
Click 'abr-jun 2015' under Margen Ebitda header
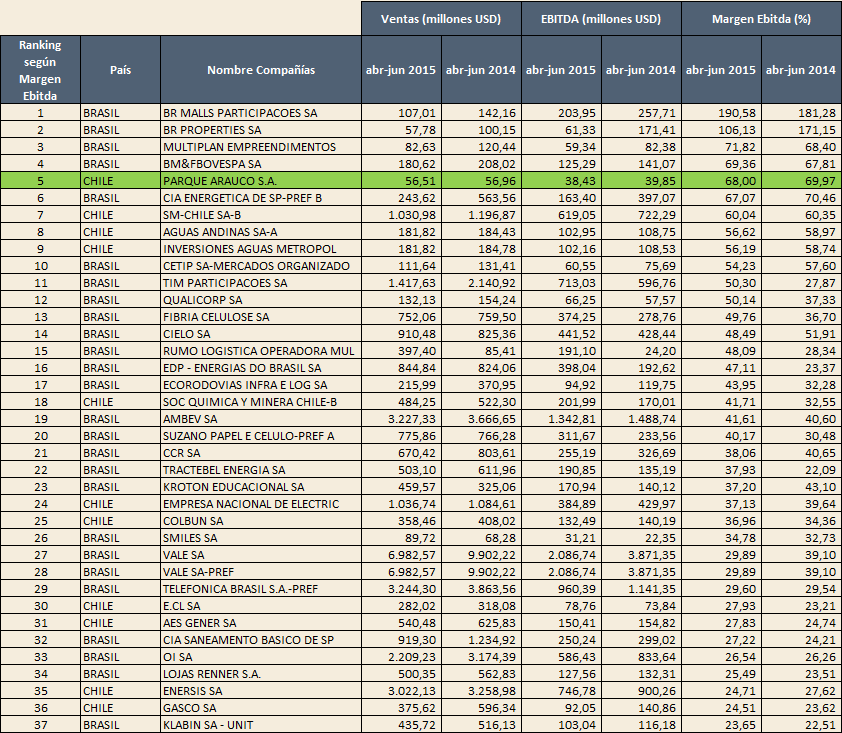point(721,70)
